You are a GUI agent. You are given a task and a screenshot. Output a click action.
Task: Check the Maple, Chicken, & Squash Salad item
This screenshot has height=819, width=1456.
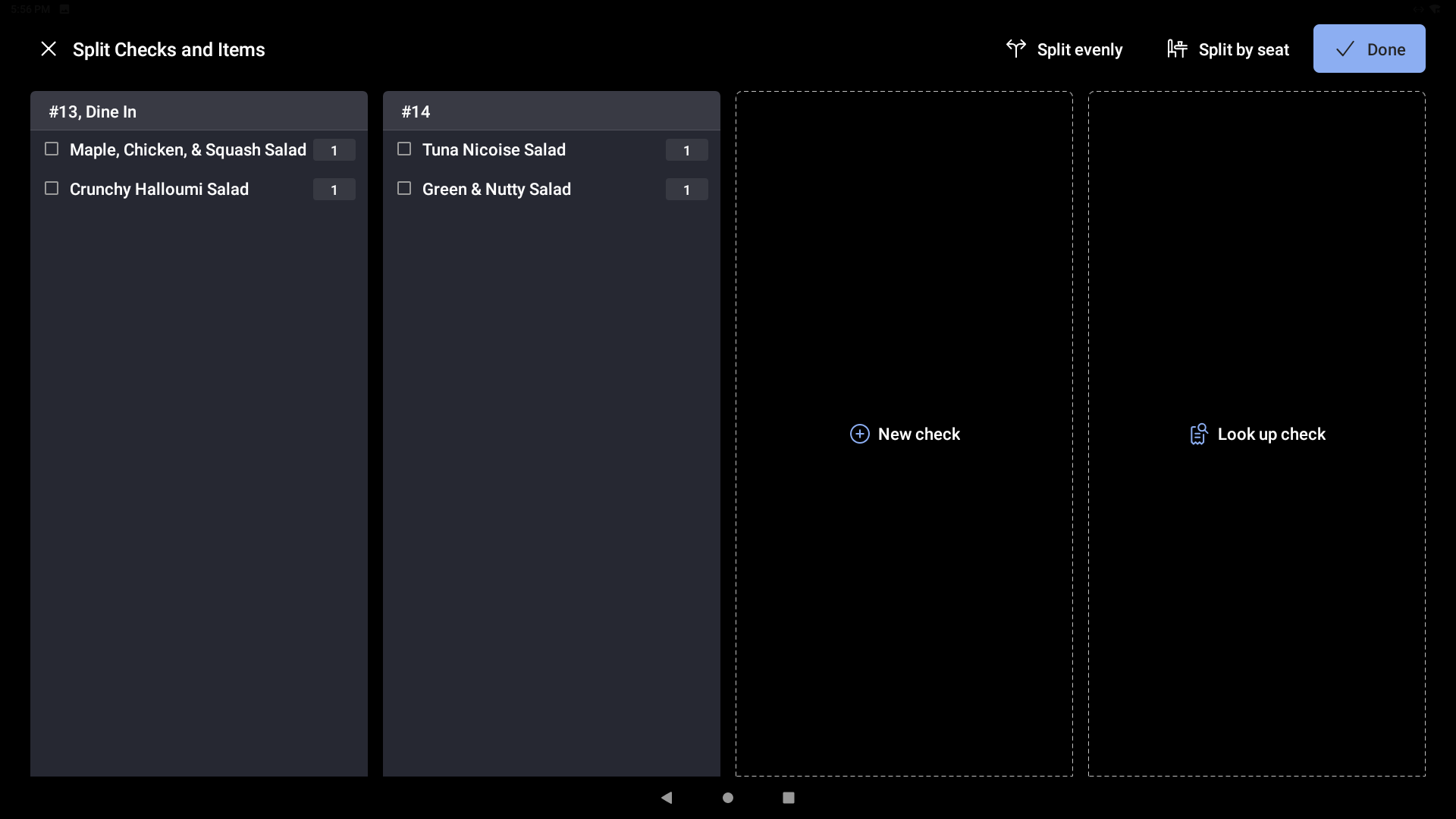click(52, 149)
